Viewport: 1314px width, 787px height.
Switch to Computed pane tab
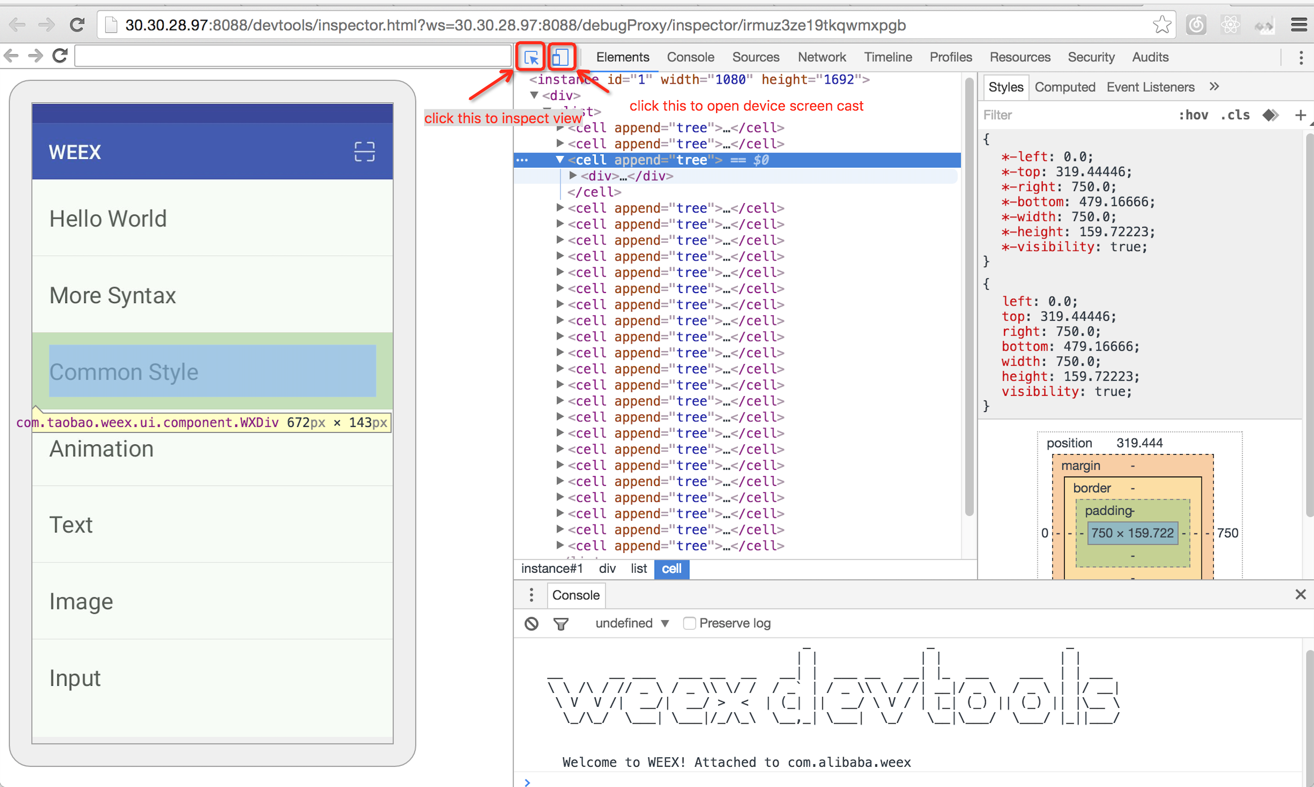(x=1065, y=87)
